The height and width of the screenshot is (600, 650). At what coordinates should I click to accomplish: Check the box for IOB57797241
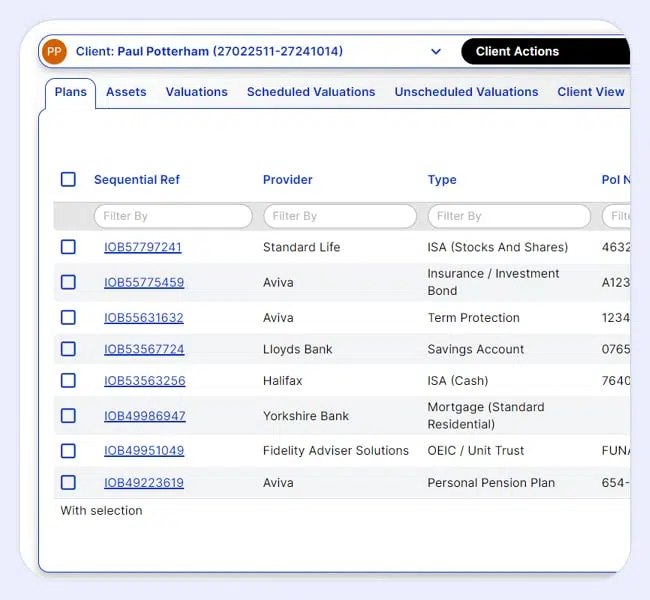click(68, 247)
